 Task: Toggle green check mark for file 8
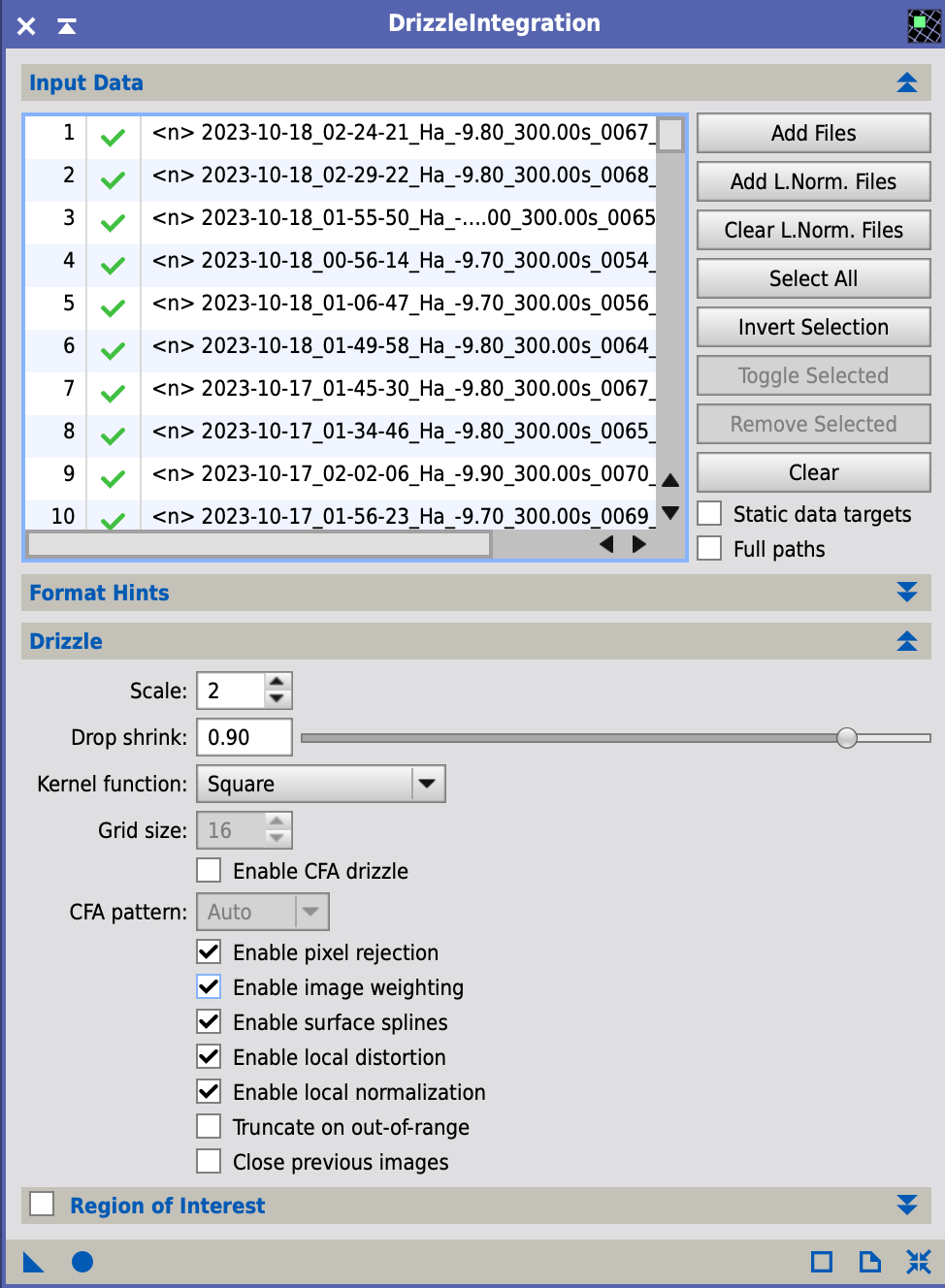pyautogui.click(x=114, y=436)
